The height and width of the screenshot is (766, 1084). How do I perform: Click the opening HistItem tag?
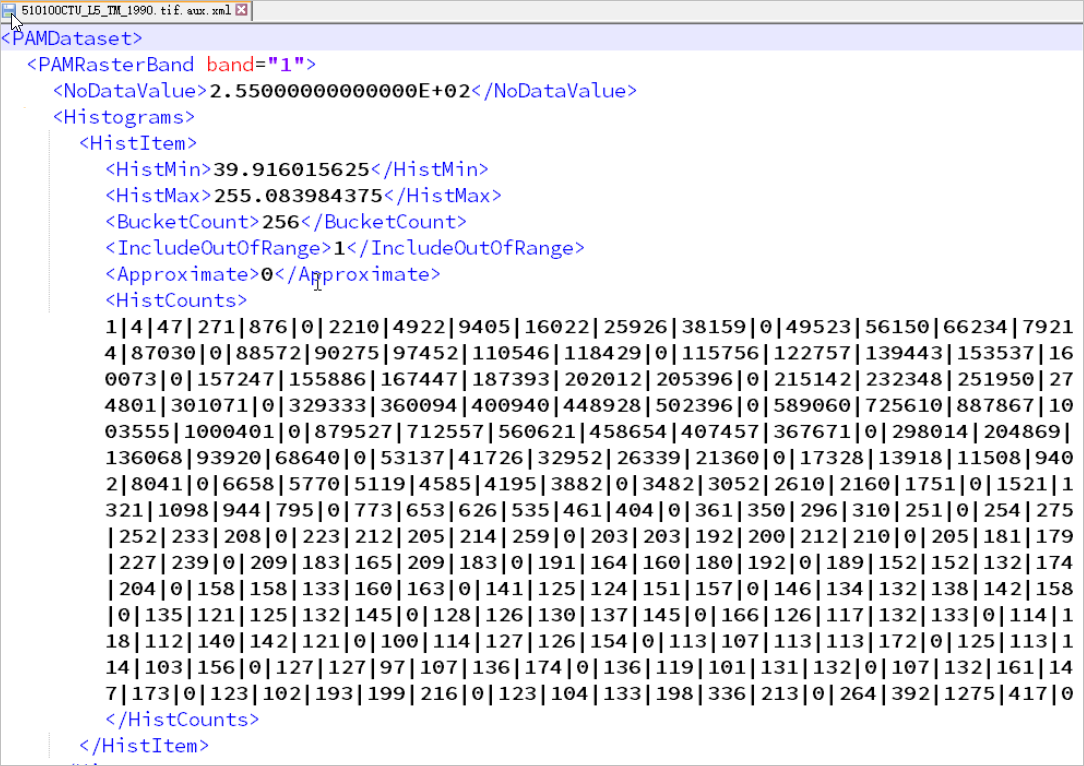138,143
